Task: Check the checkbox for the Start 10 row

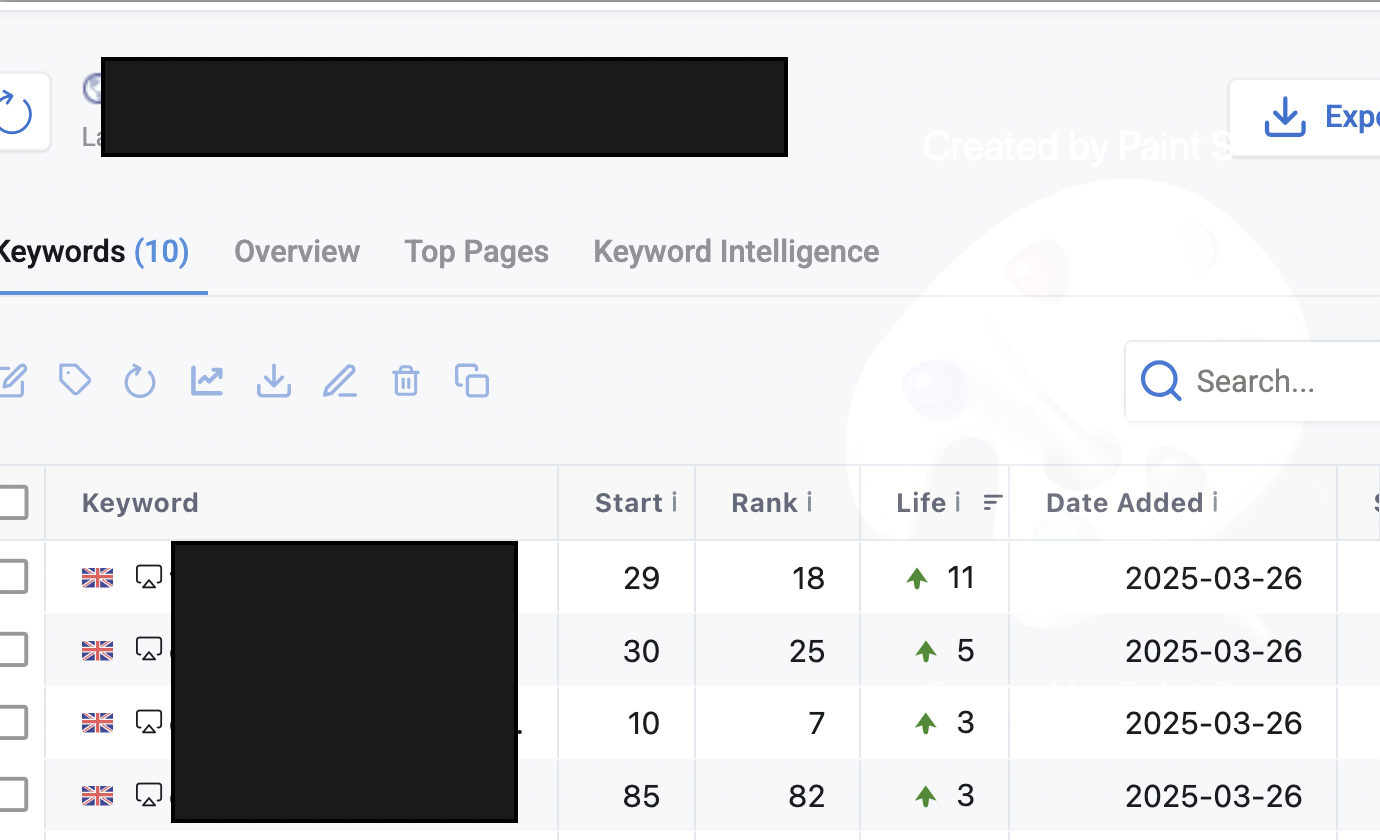Action: (x=12, y=722)
